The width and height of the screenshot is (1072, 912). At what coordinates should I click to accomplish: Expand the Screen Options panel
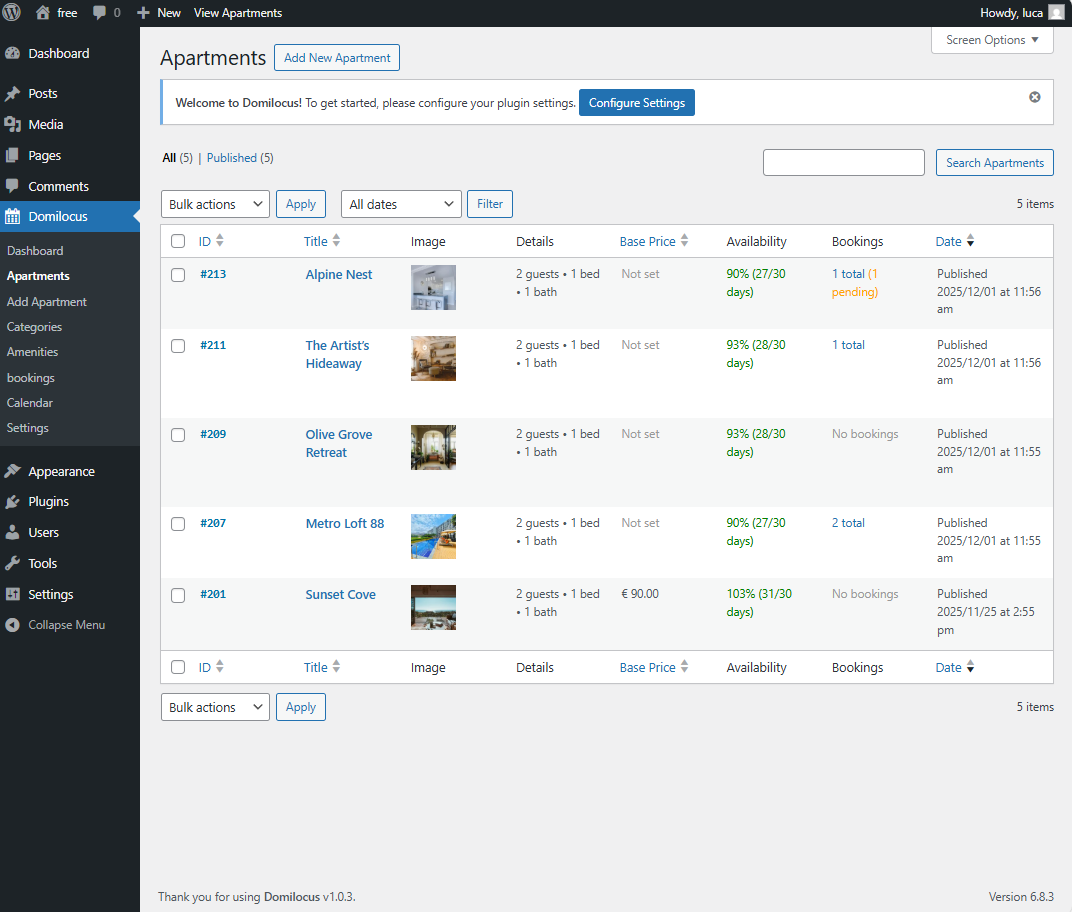992,40
